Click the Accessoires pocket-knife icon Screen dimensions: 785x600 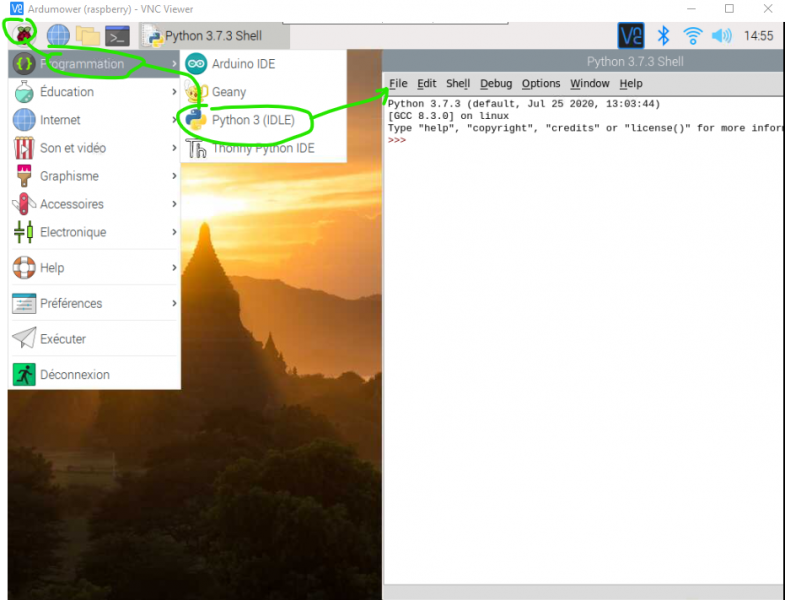[x=24, y=204]
